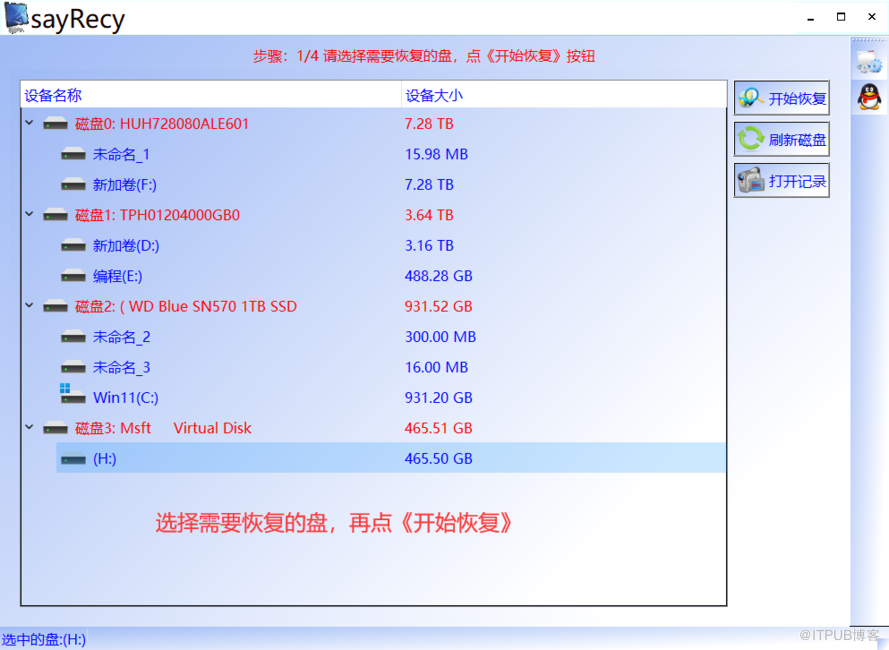The image size is (889, 650).
Task: Collapse the 磁盘3 Msft Virtual Disk node
Action: point(29,427)
